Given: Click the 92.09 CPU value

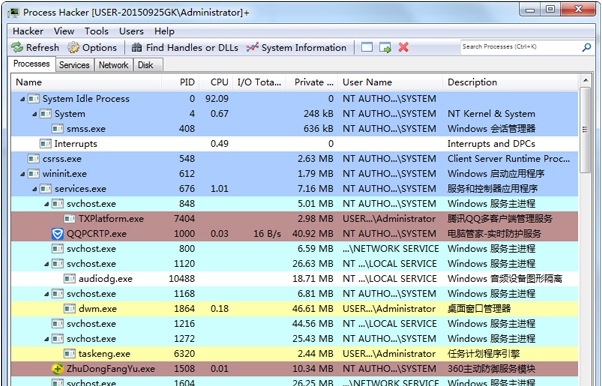Looking at the screenshot, I should pos(217,99).
